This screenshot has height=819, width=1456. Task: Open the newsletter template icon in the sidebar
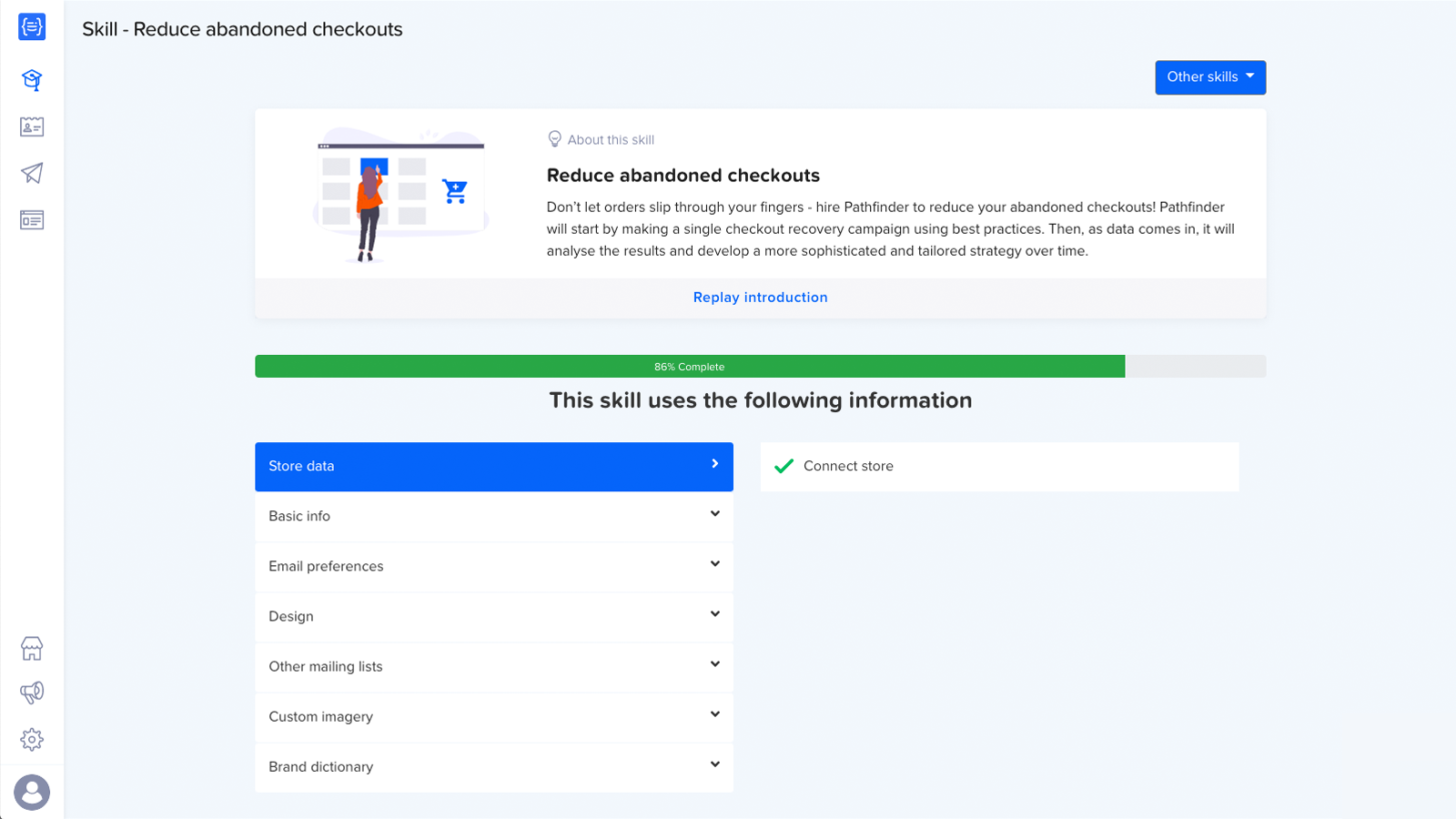pyautogui.click(x=32, y=220)
